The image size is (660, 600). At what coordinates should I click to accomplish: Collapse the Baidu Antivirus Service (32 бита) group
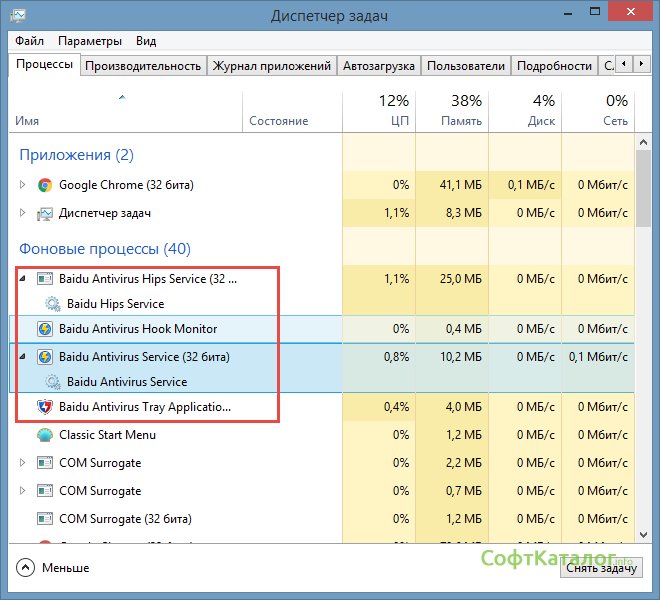(23, 357)
